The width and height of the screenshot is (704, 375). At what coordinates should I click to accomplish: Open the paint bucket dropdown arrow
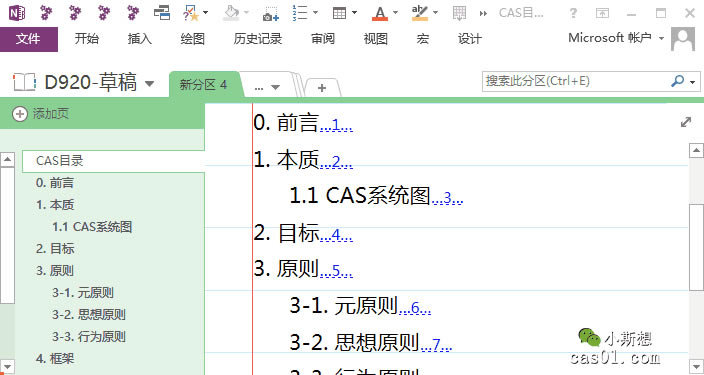click(246, 13)
